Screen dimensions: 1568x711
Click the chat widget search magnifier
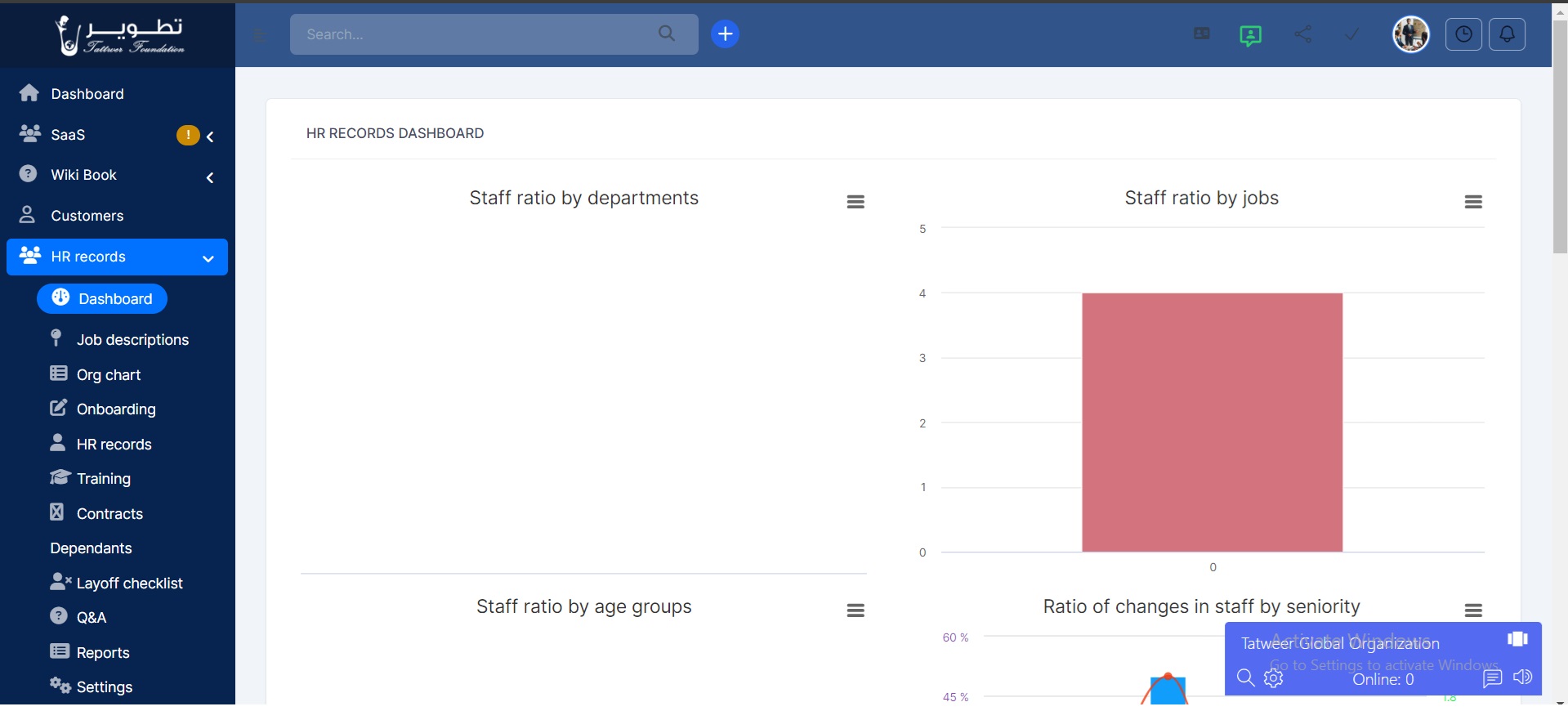1245,677
